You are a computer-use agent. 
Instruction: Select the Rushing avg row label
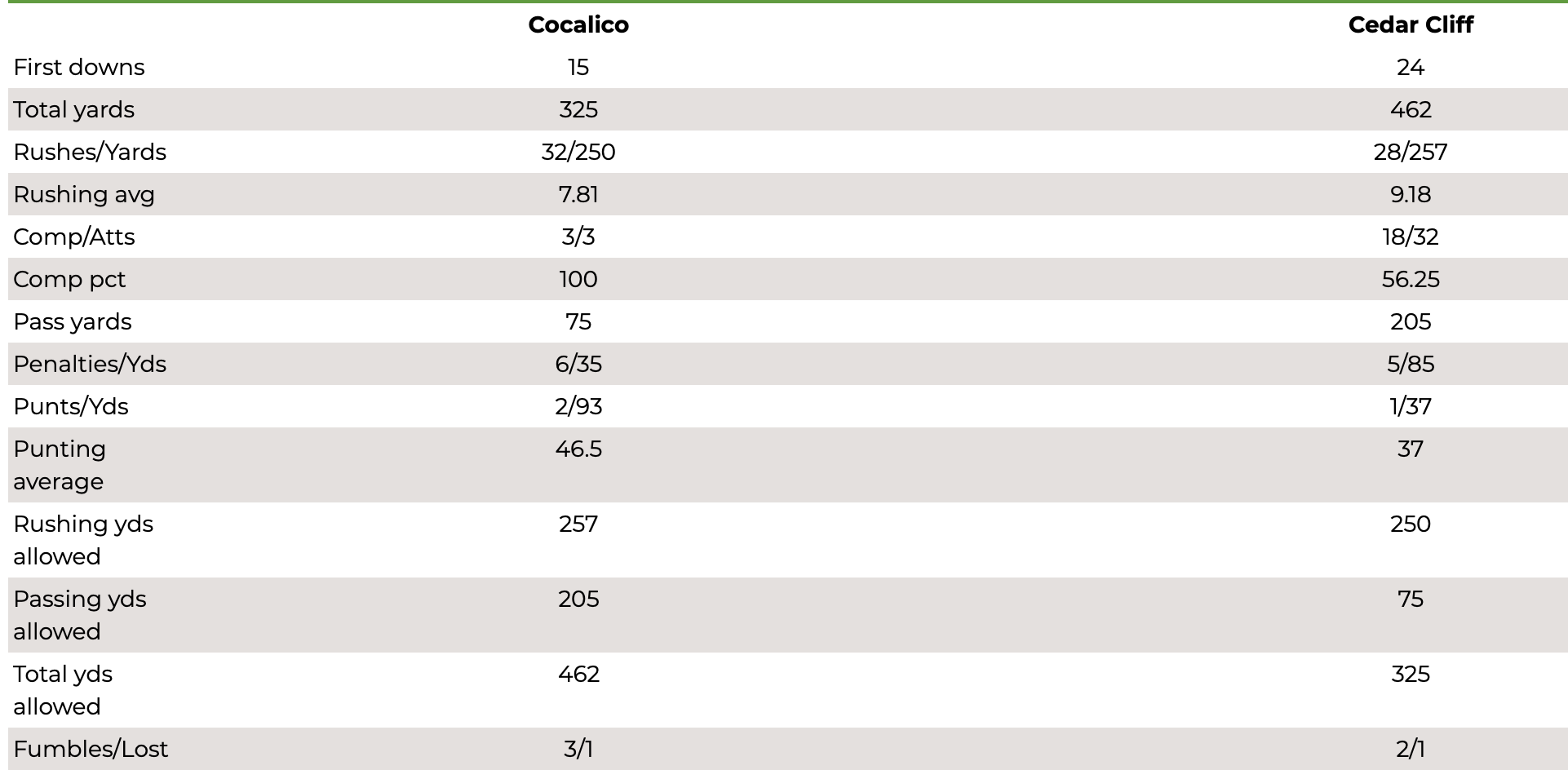[x=84, y=194]
